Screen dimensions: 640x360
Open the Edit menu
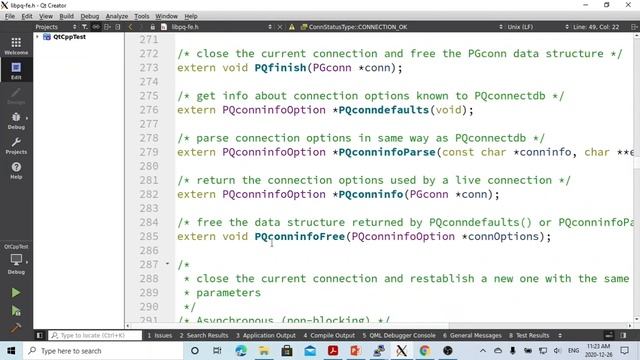(27, 16)
